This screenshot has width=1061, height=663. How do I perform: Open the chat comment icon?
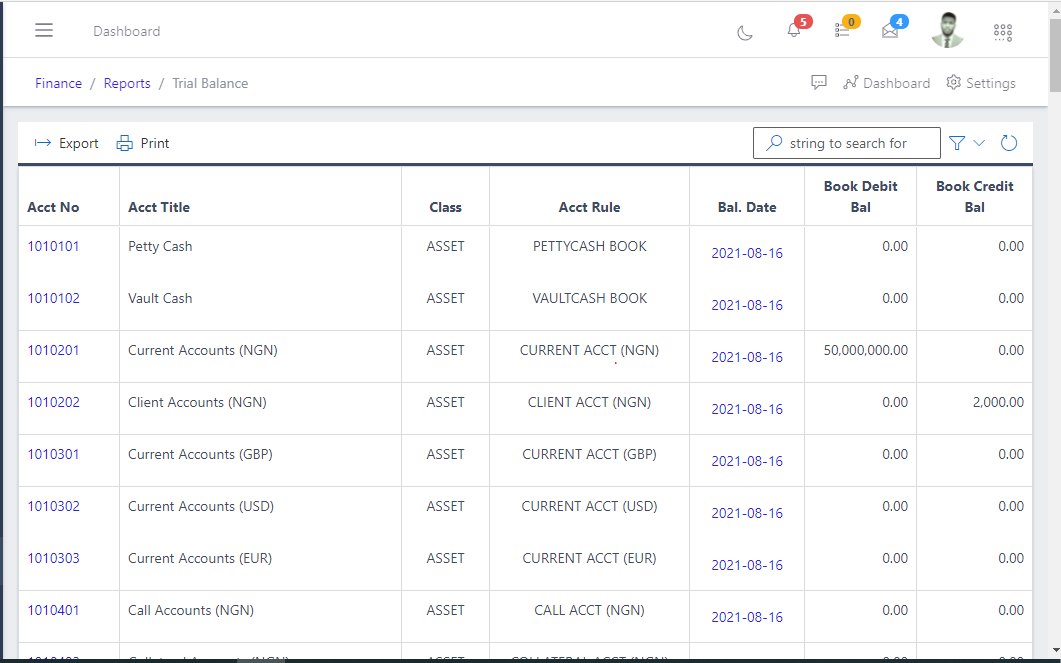(x=819, y=83)
